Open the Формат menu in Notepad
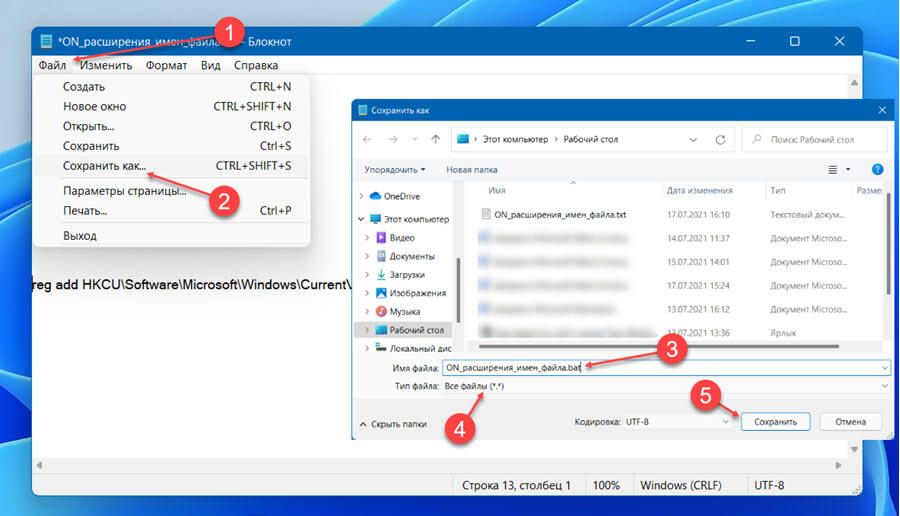Image resolution: width=900 pixels, height=516 pixels. 166,65
